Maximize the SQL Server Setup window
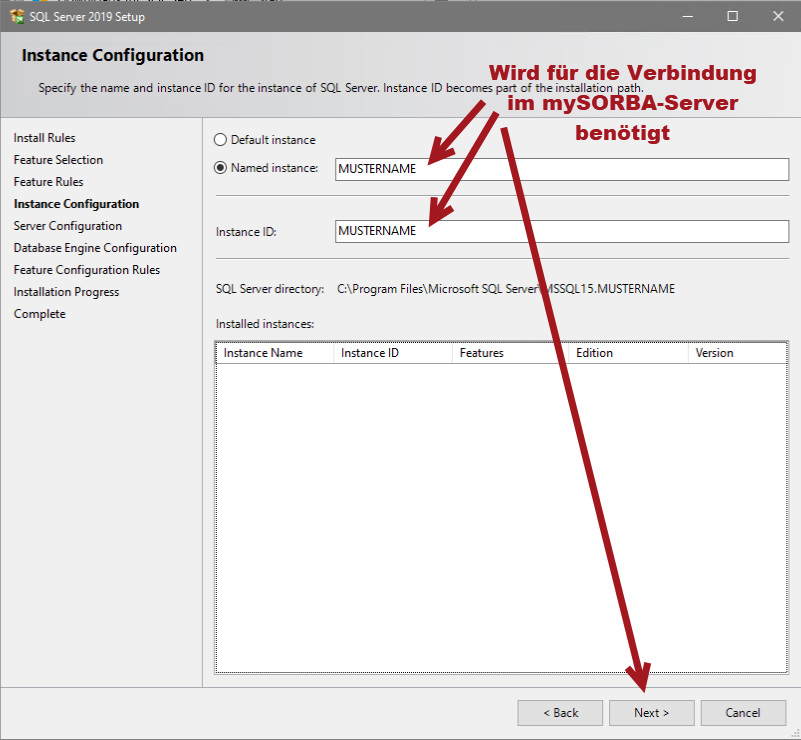Viewport: 801px width, 740px height. (733, 16)
